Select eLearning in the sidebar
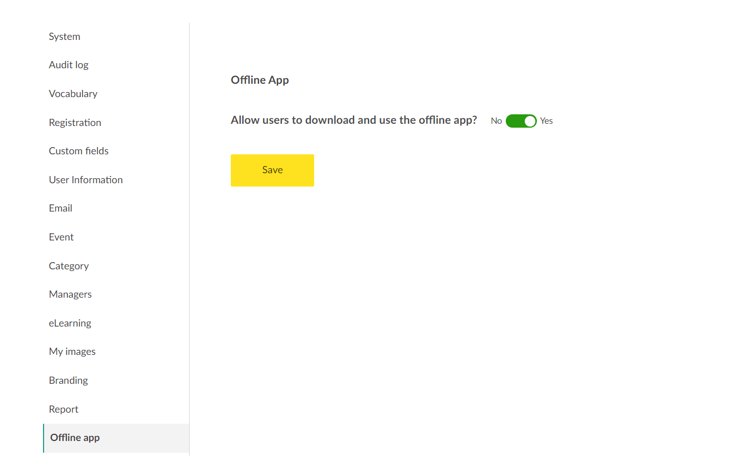 (69, 323)
